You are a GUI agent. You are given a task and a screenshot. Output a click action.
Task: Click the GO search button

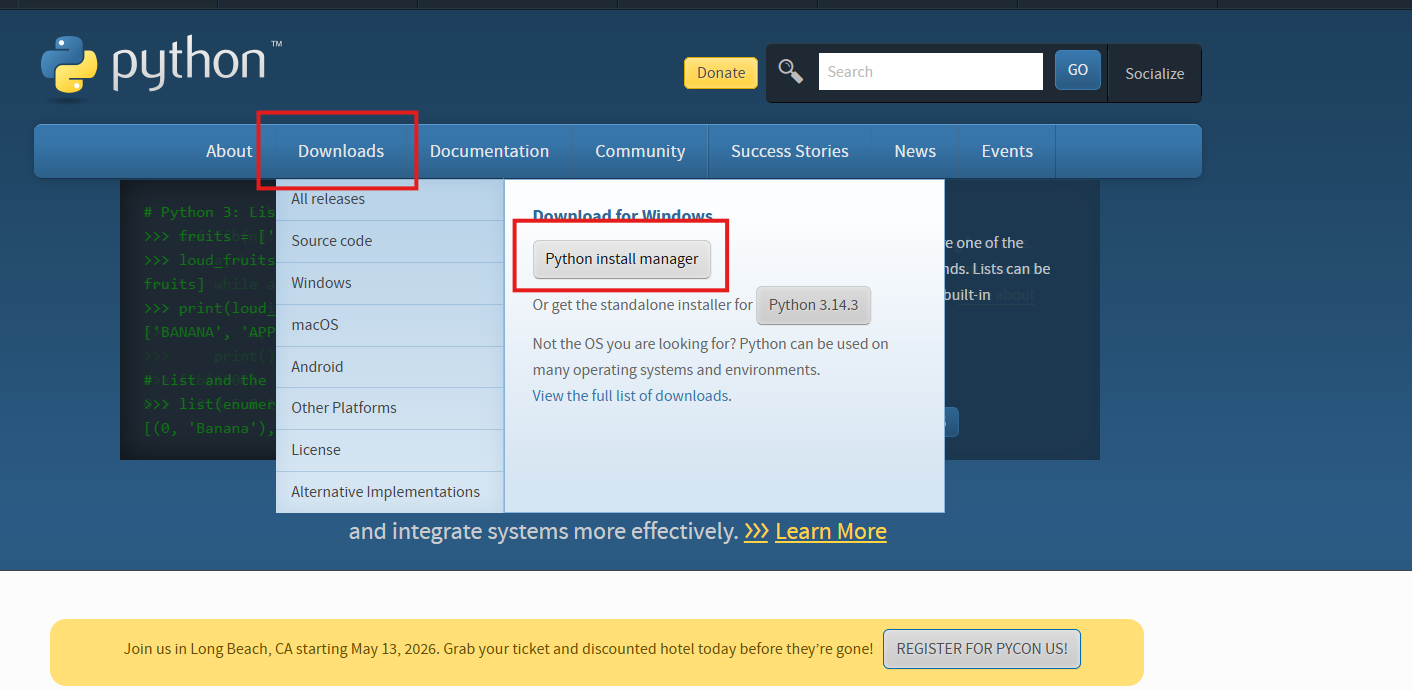pyautogui.click(x=1078, y=70)
